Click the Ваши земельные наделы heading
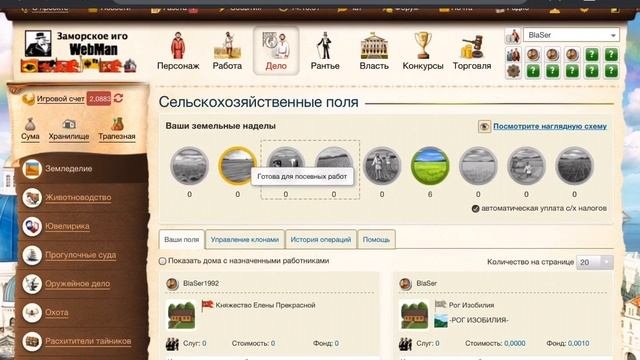This screenshot has height=360, width=640. tap(220, 126)
